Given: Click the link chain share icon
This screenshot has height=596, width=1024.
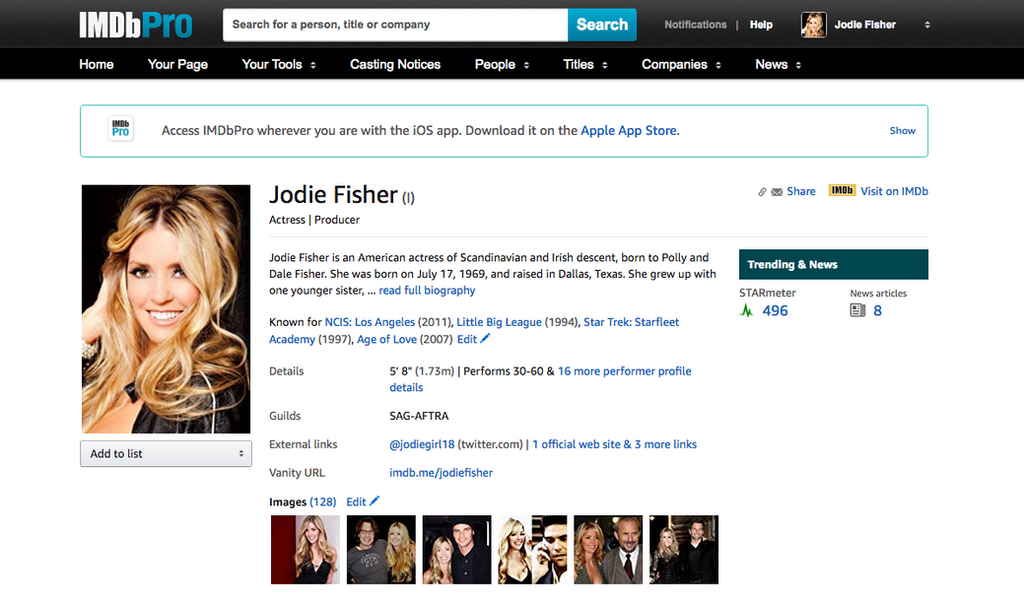Looking at the screenshot, I should [x=762, y=192].
